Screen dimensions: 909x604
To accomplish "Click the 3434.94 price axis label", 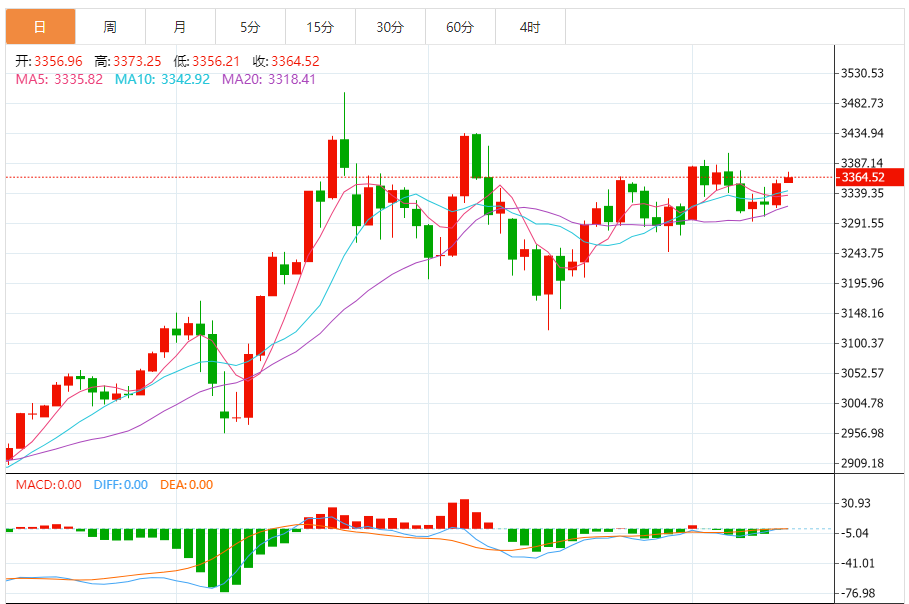I will 862,133.
